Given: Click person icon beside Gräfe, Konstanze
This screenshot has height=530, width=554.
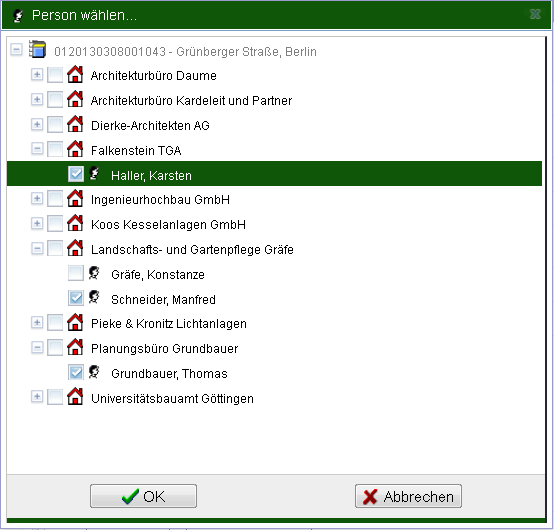Looking at the screenshot, I should click(x=94, y=273).
